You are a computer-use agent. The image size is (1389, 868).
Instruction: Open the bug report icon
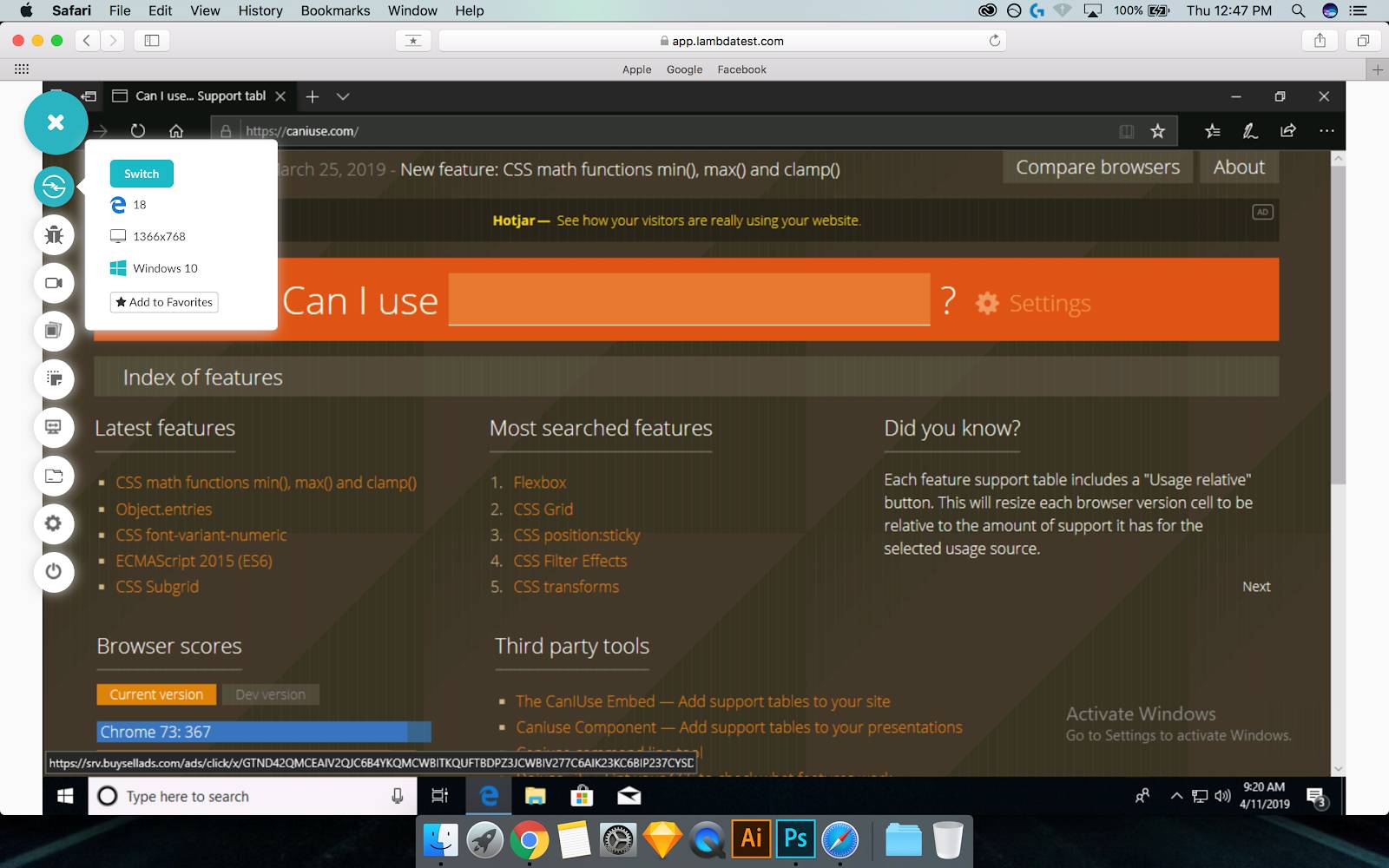click(54, 234)
